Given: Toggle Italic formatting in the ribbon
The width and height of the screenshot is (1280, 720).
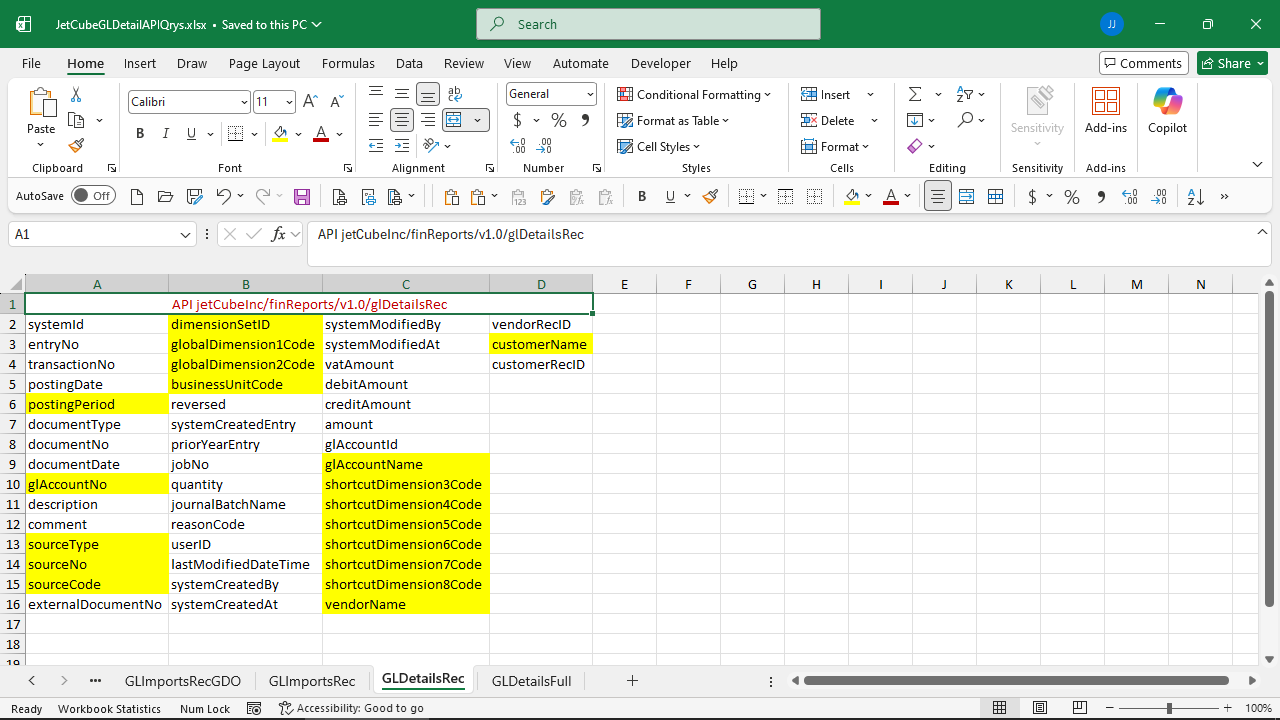Looking at the screenshot, I should [166, 134].
